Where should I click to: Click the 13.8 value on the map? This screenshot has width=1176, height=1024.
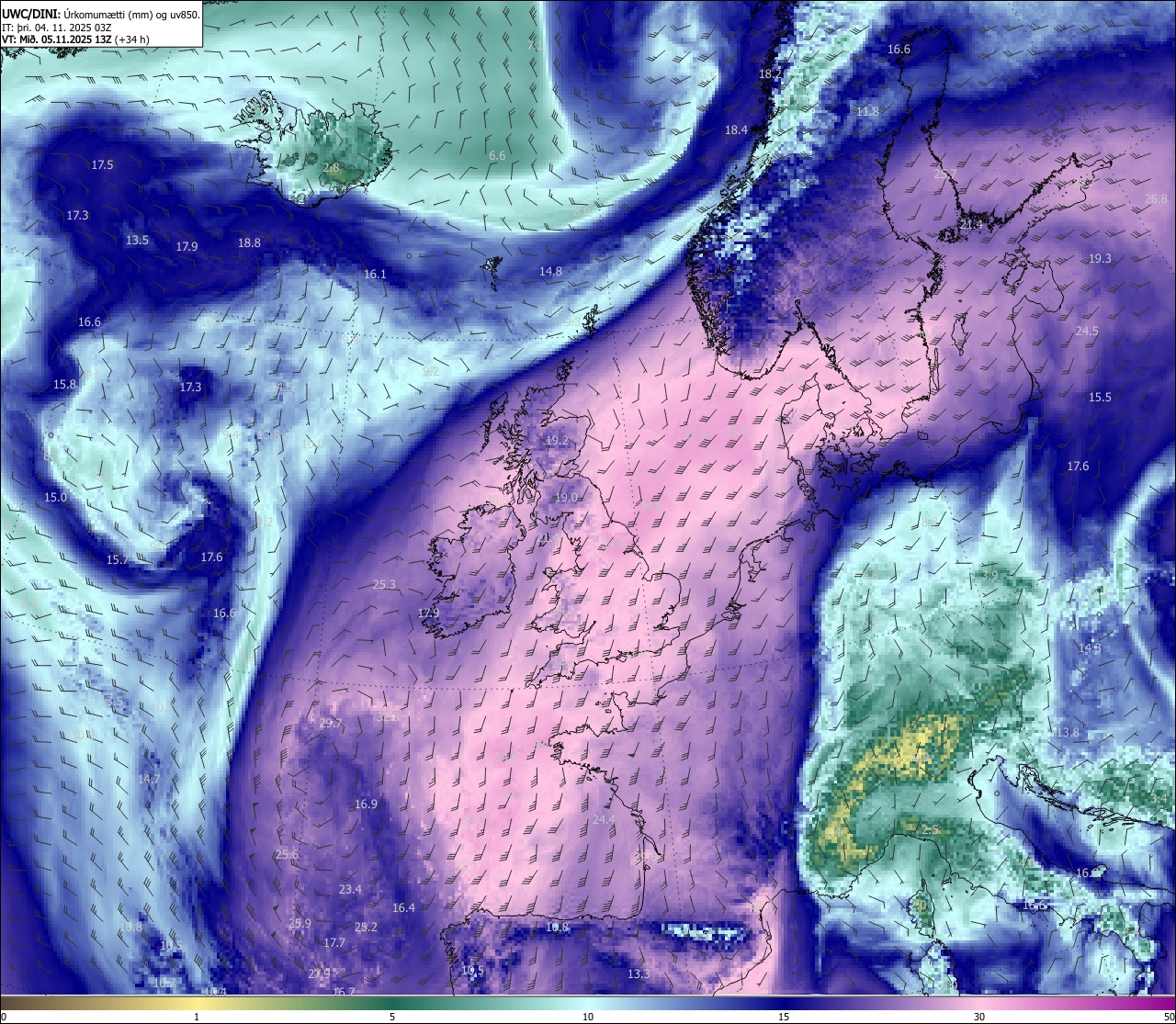[x=1067, y=733]
